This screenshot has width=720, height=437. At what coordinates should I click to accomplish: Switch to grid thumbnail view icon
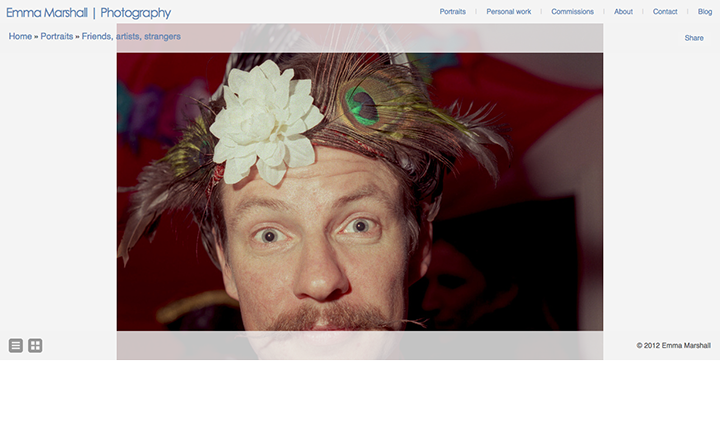[x=35, y=345]
